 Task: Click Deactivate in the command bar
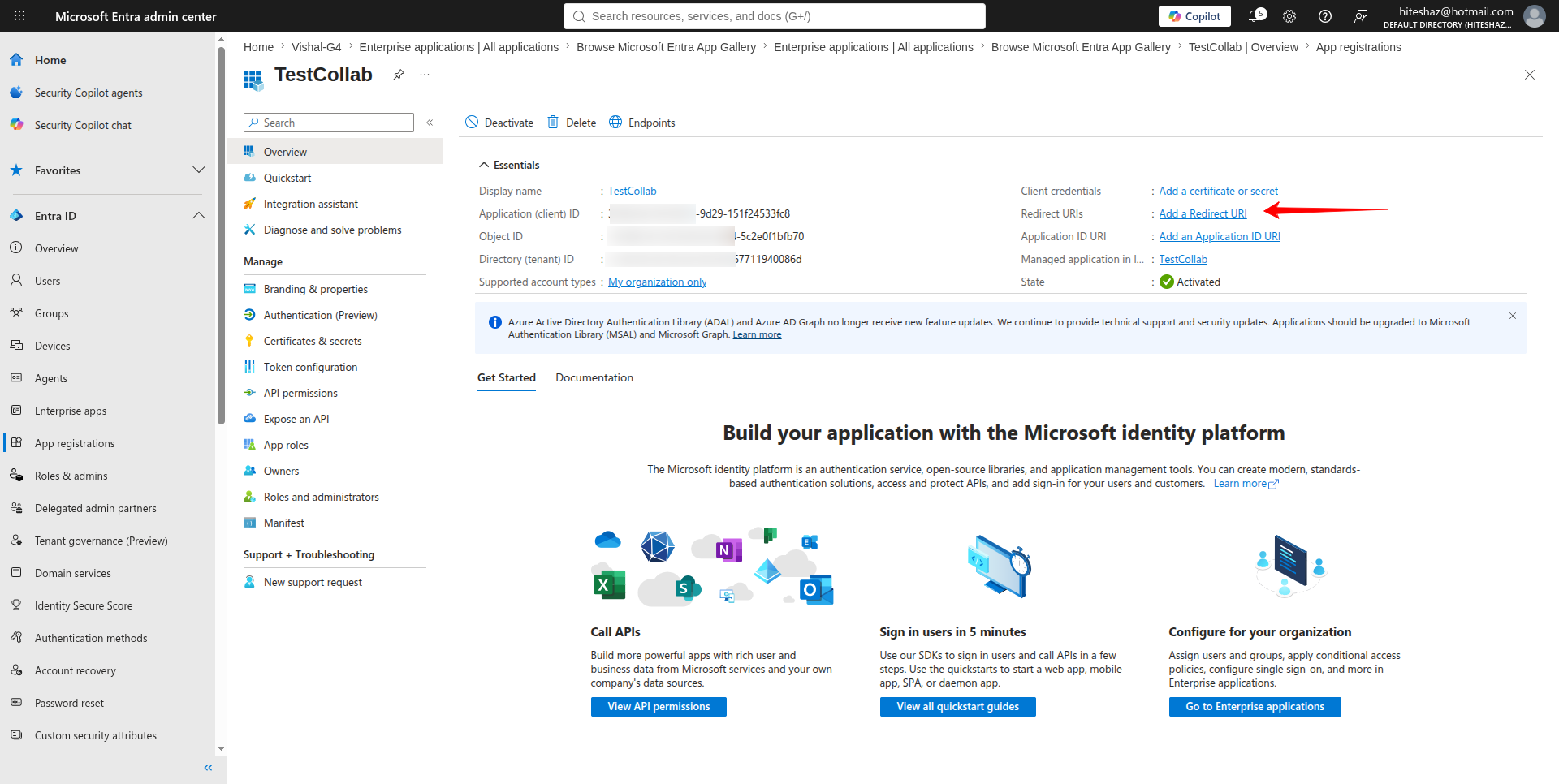(499, 123)
